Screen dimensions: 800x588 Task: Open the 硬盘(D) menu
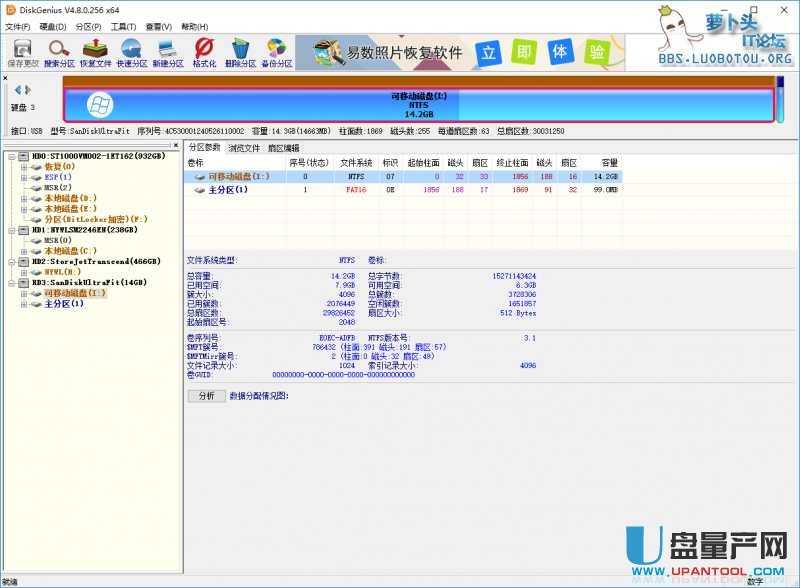coord(53,26)
